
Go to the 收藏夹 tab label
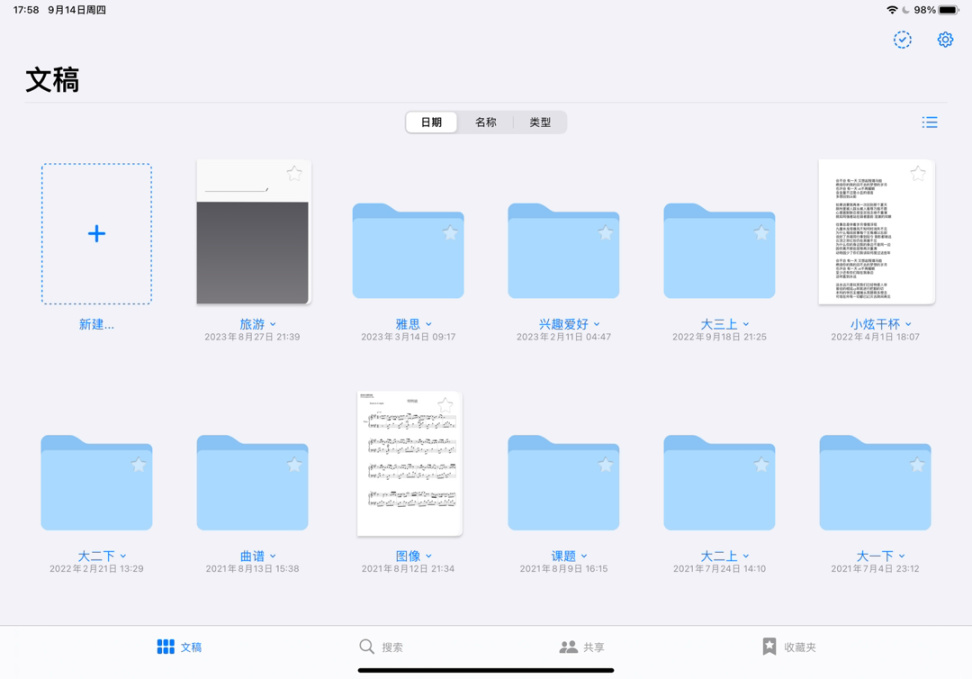tap(800, 647)
